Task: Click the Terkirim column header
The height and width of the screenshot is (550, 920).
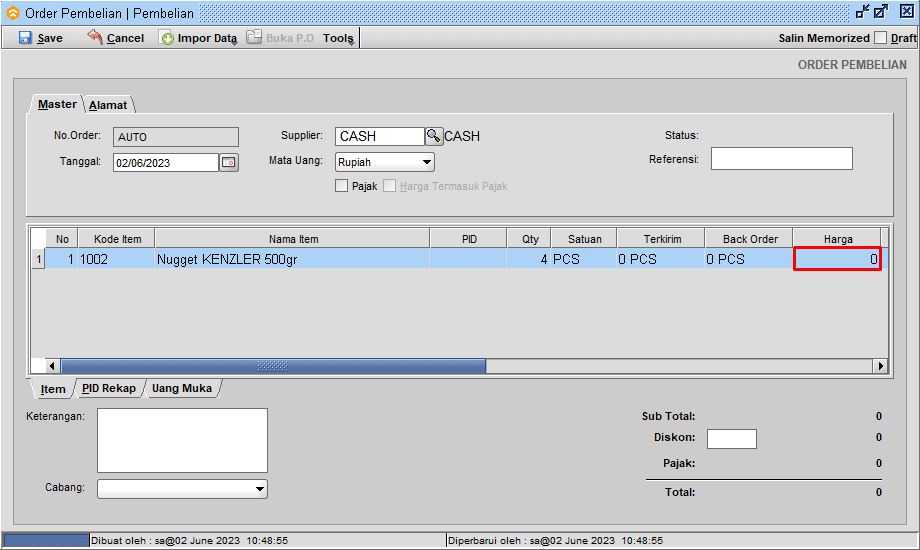Action: pyautogui.click(x=662, y=239)
